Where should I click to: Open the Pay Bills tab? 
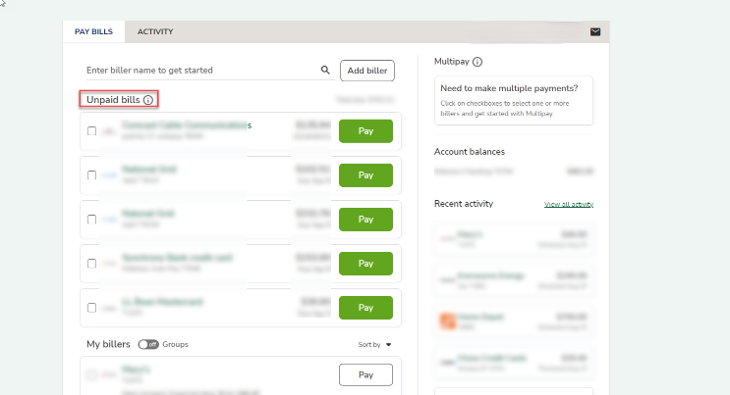pos(94,32)
